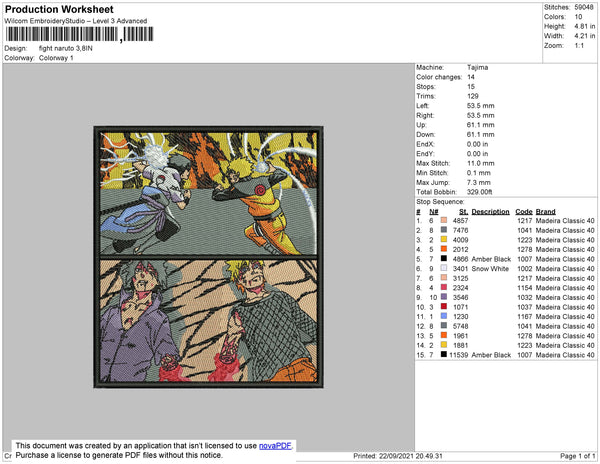Click the Width value 4.21 in

pyautogui.click(x=584, y=36)
